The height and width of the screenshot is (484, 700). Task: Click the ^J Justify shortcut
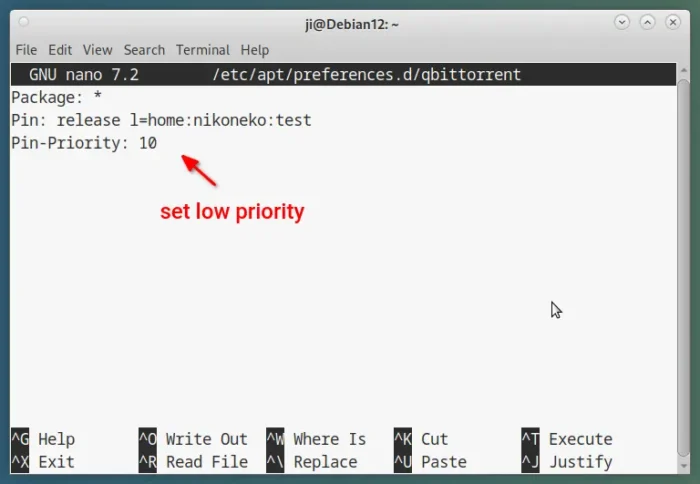(x=567, y=462)
